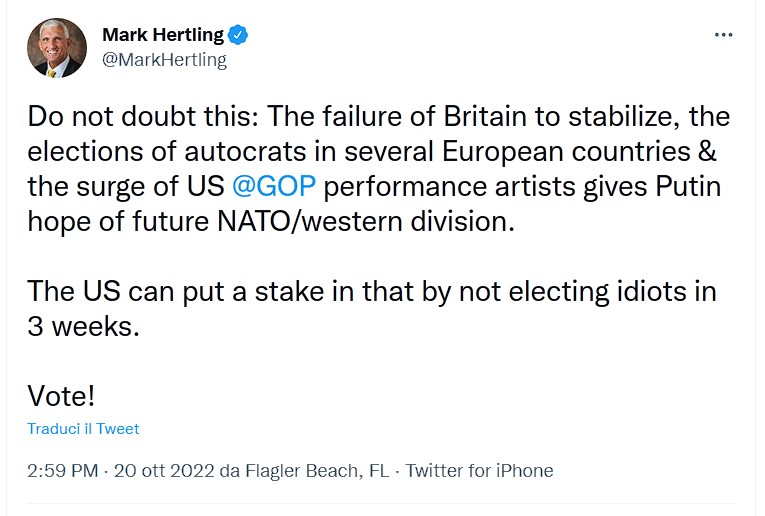This screenshot has width=765, height=516.
Task: Click the '3 weeks.' text
Action: pyautogui.click(x=82, y=326)
